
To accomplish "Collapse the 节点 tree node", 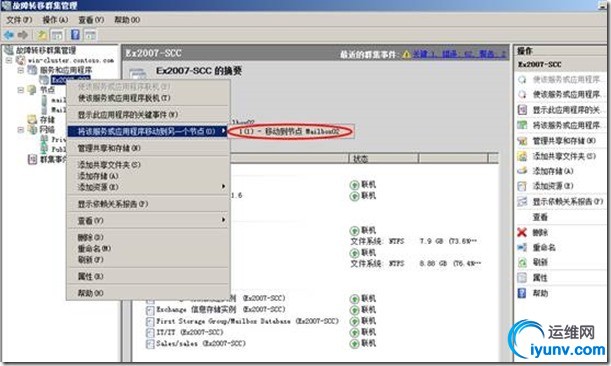I will tap(21, 90).
